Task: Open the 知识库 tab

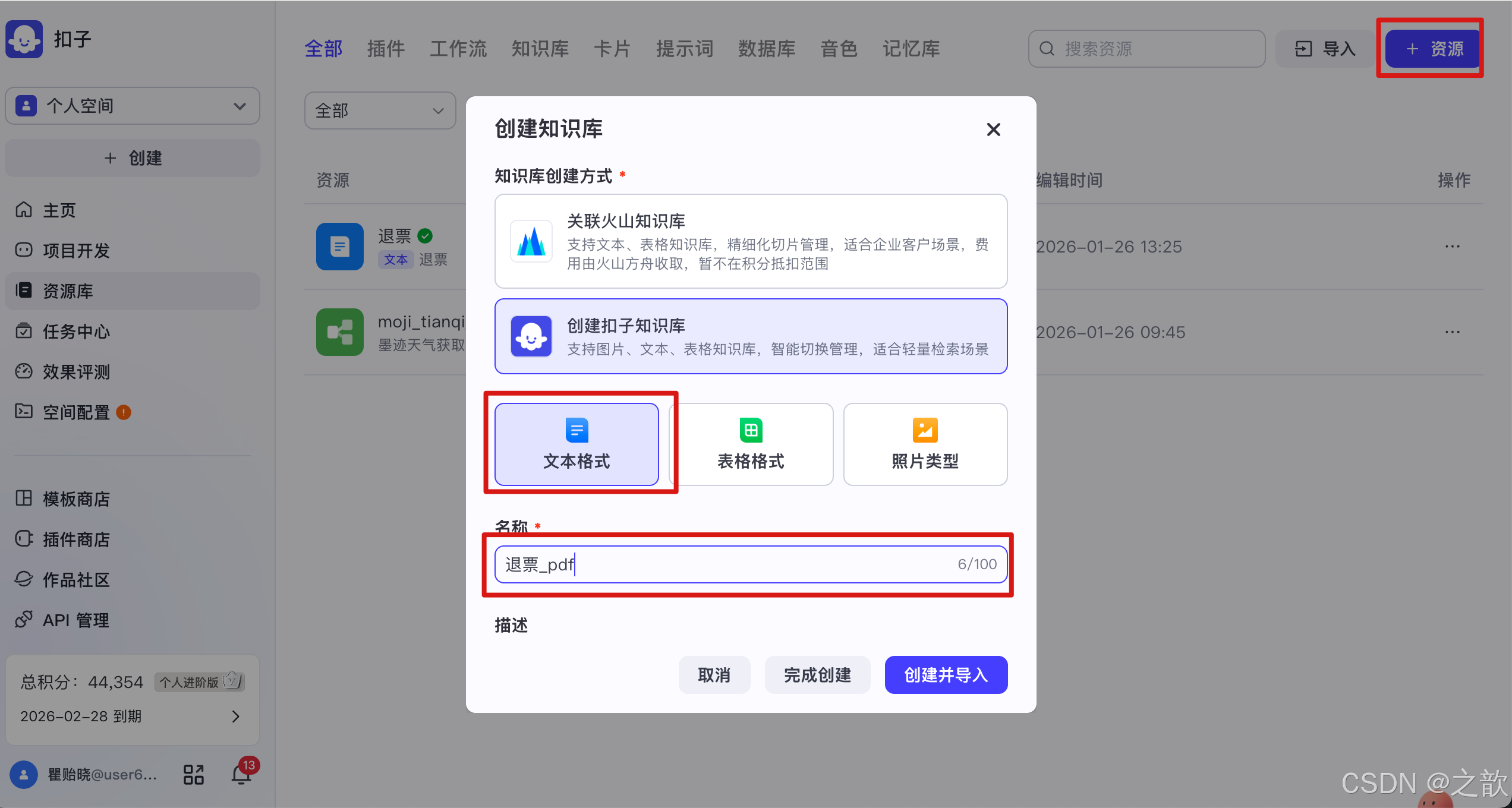Action: (540, 49)
